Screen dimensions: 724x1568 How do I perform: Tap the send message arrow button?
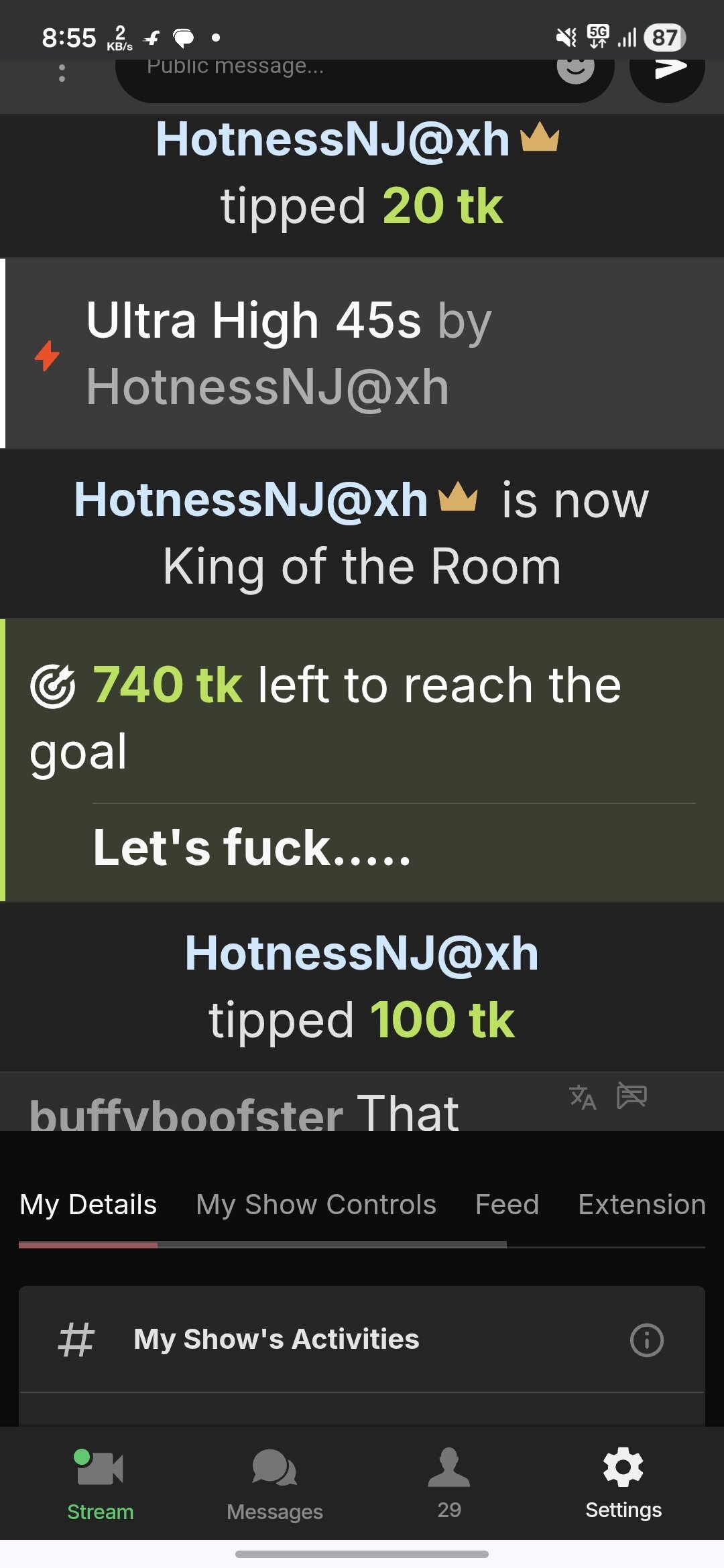[668, 75]
